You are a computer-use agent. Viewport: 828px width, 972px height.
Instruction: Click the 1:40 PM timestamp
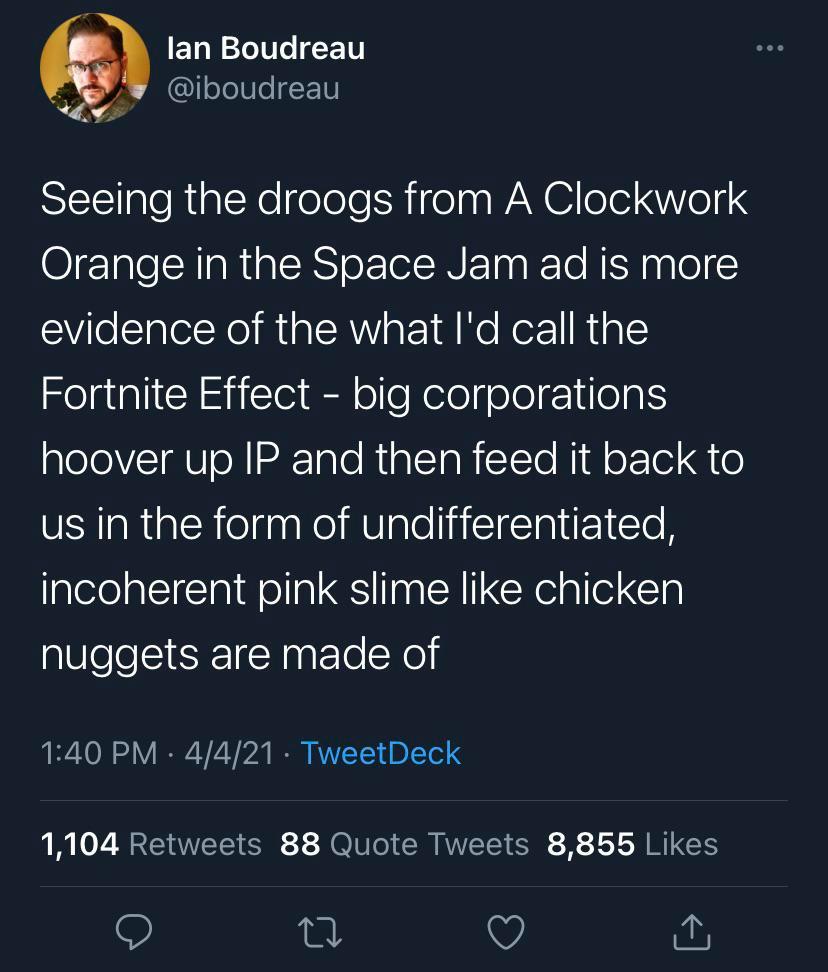(98, 753)
